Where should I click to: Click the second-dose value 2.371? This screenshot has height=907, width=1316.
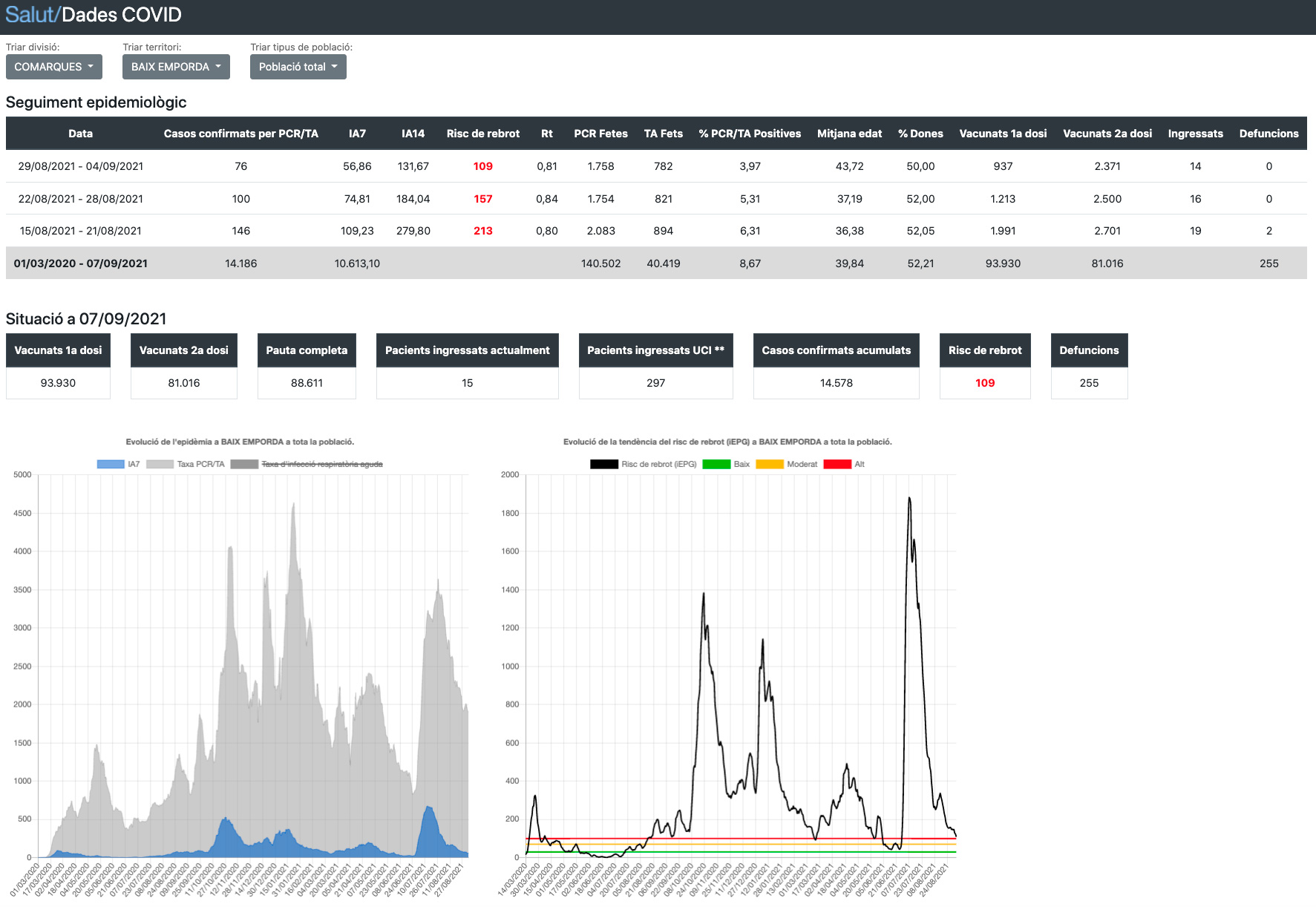[x=1107, y=166]
